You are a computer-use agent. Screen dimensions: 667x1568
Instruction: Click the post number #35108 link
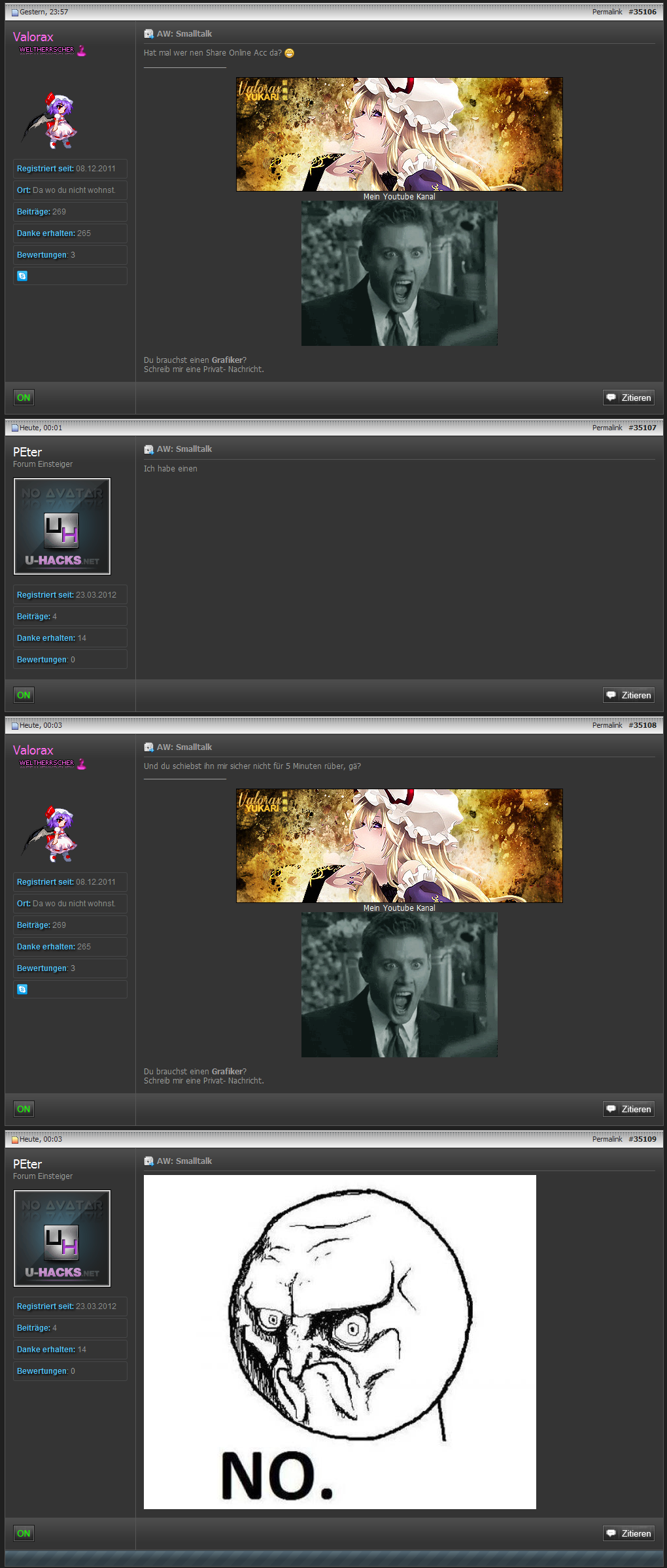pos(643,726)
